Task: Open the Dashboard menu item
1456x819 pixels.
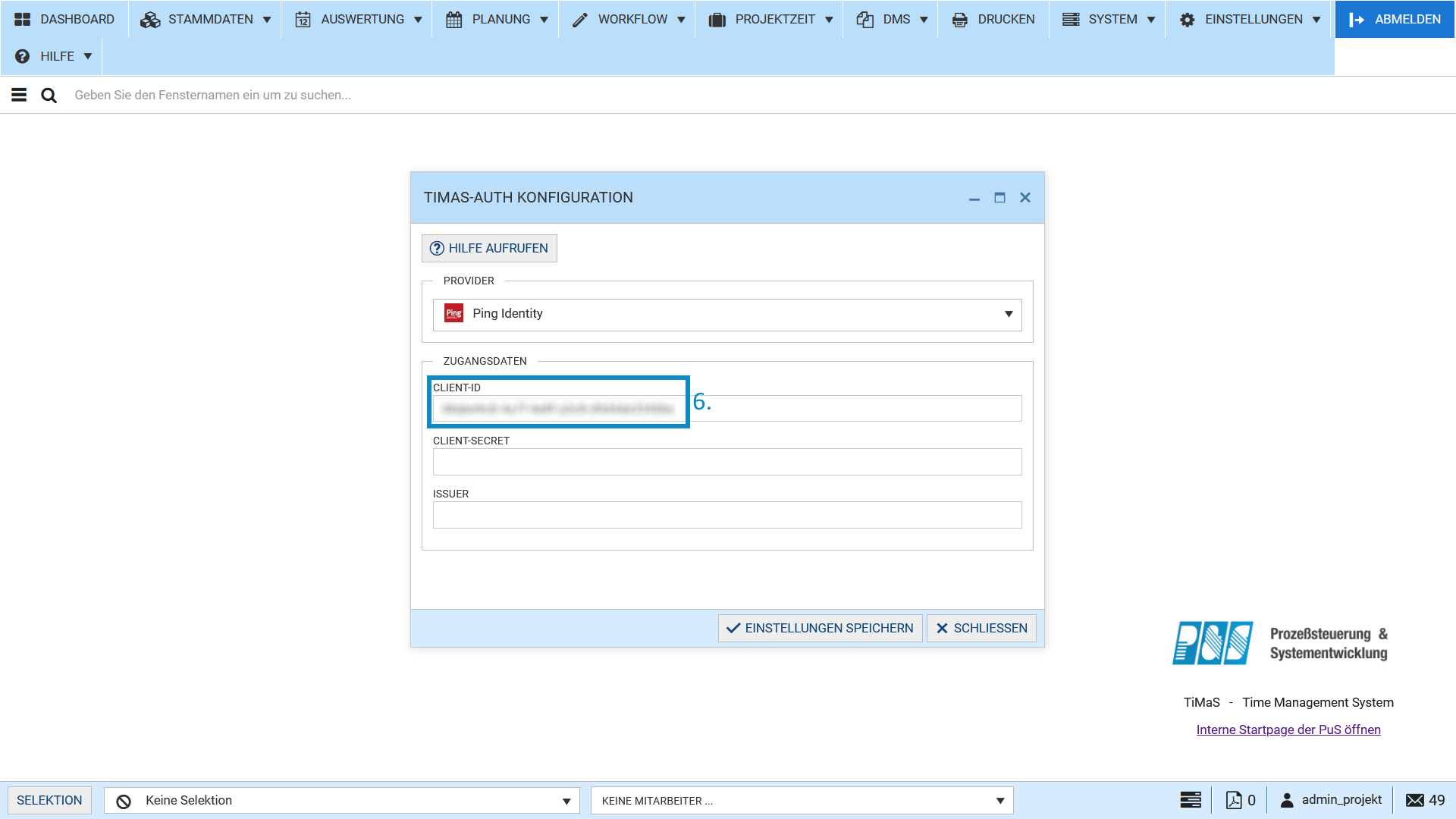Action: click(x=64, y=19)
